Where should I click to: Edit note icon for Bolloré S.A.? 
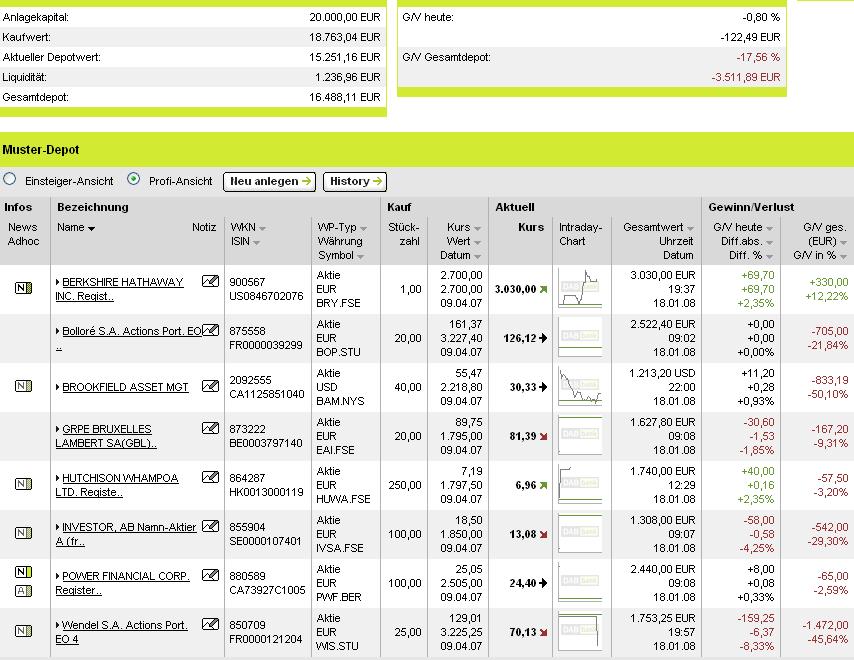pos(210,330)
